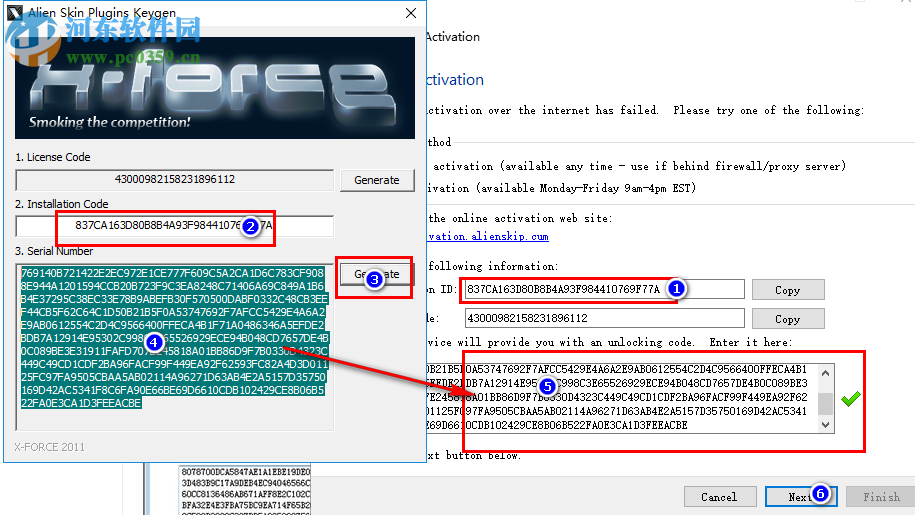Click the '3. Serial Number' label
Viewport: 915px width, 515px height.
tap(54, 251)
